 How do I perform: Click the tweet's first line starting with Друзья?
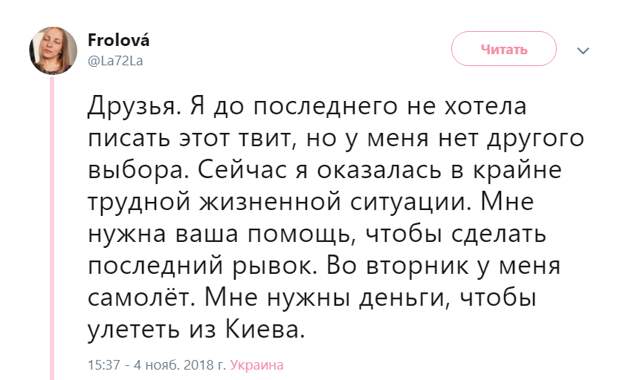coord(307,107)
